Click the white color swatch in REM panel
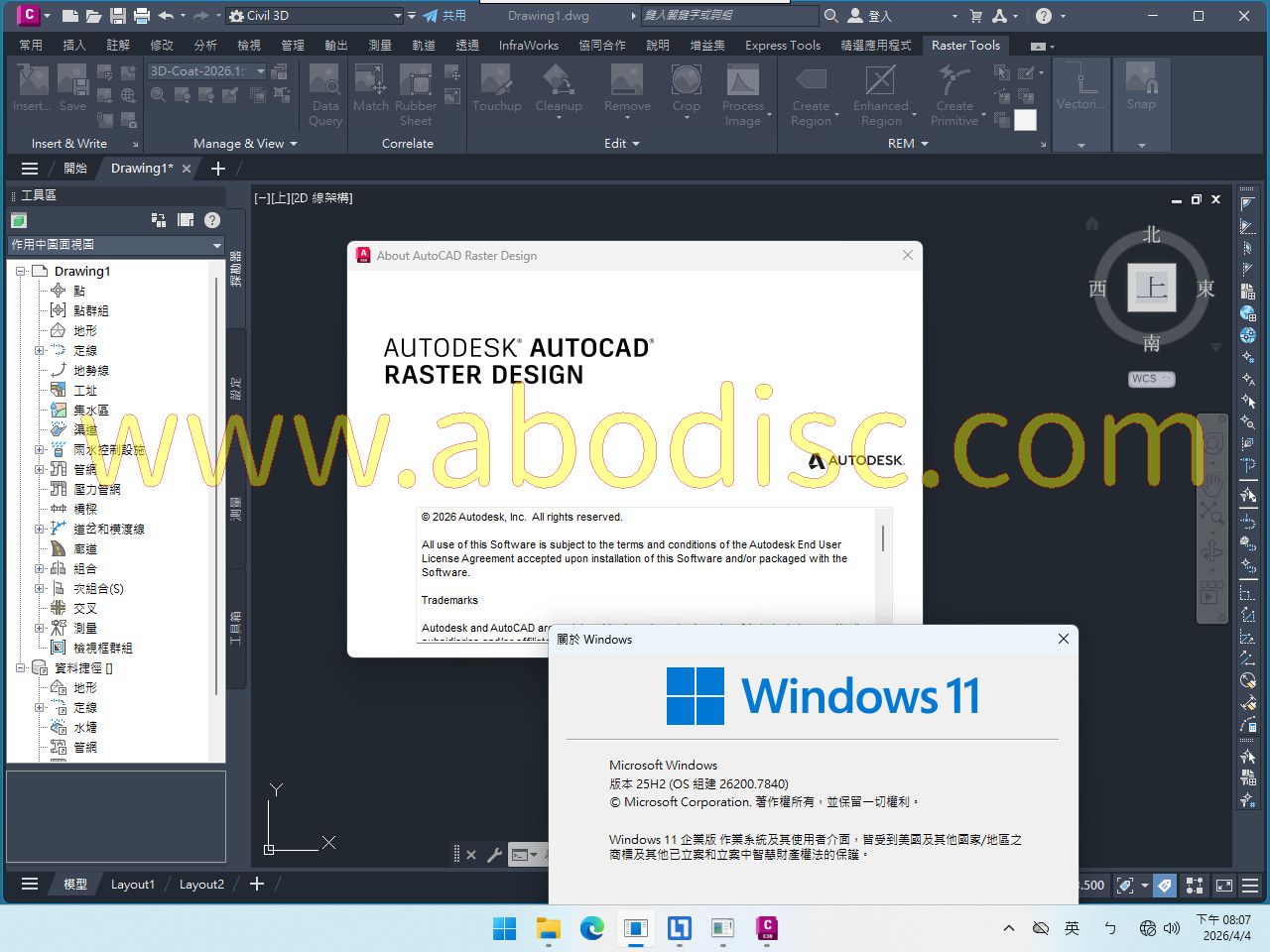The image size is (1270, 952). click(1026, 120)
